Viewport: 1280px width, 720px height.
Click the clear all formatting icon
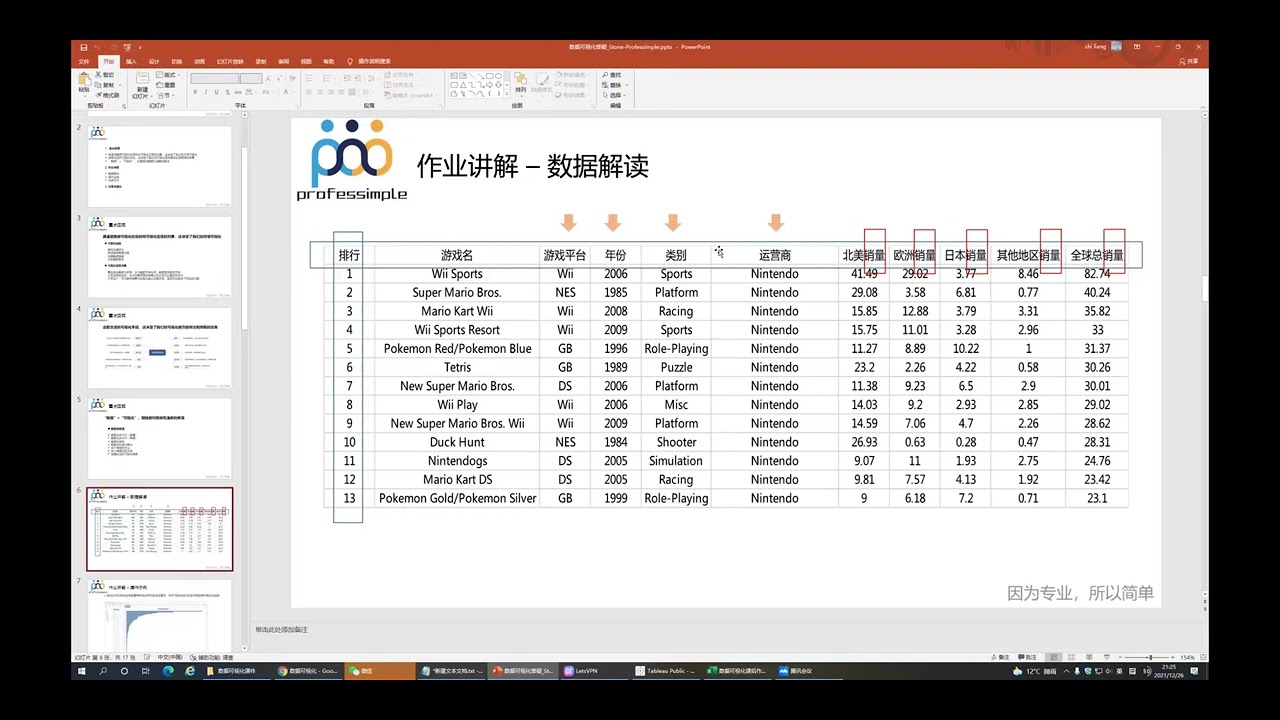click(x=291, y=79)
